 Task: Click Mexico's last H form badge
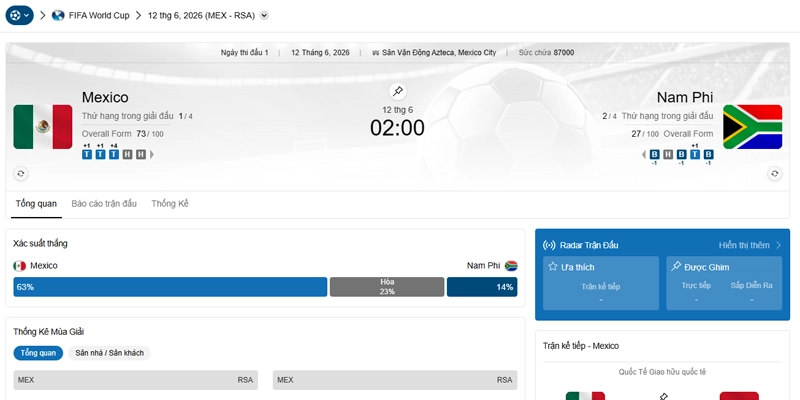coord(141,154)
